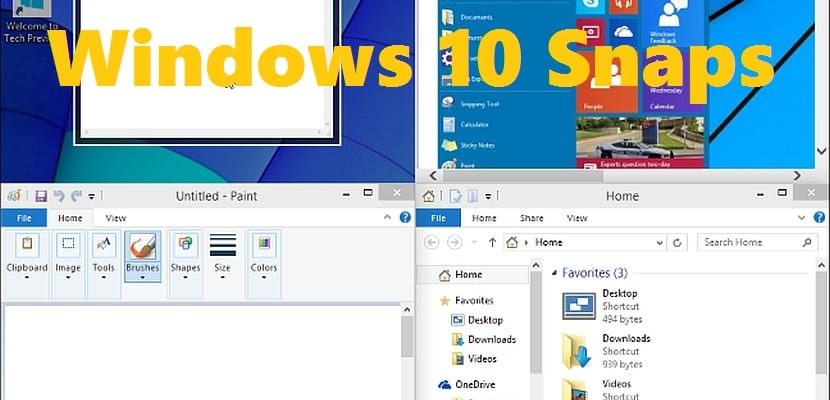
Task: Open the Share tab in File Explorer
Action: click(531, 218)
